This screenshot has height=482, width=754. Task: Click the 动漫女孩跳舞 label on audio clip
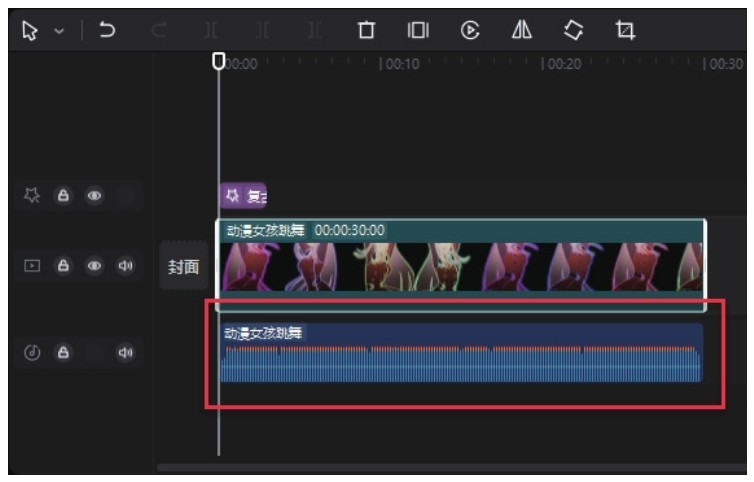(263, 333)
